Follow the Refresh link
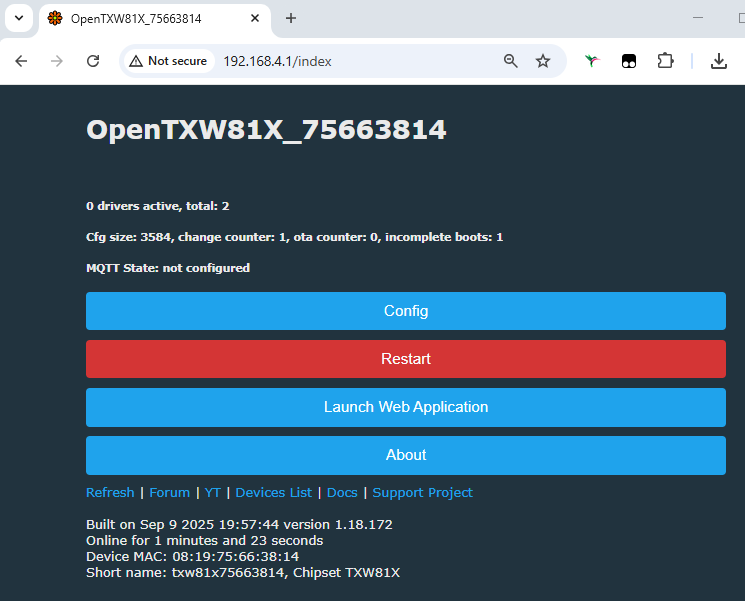Image resolution: width=745 pixels, height=601 pixels. [x=110, y=493]
